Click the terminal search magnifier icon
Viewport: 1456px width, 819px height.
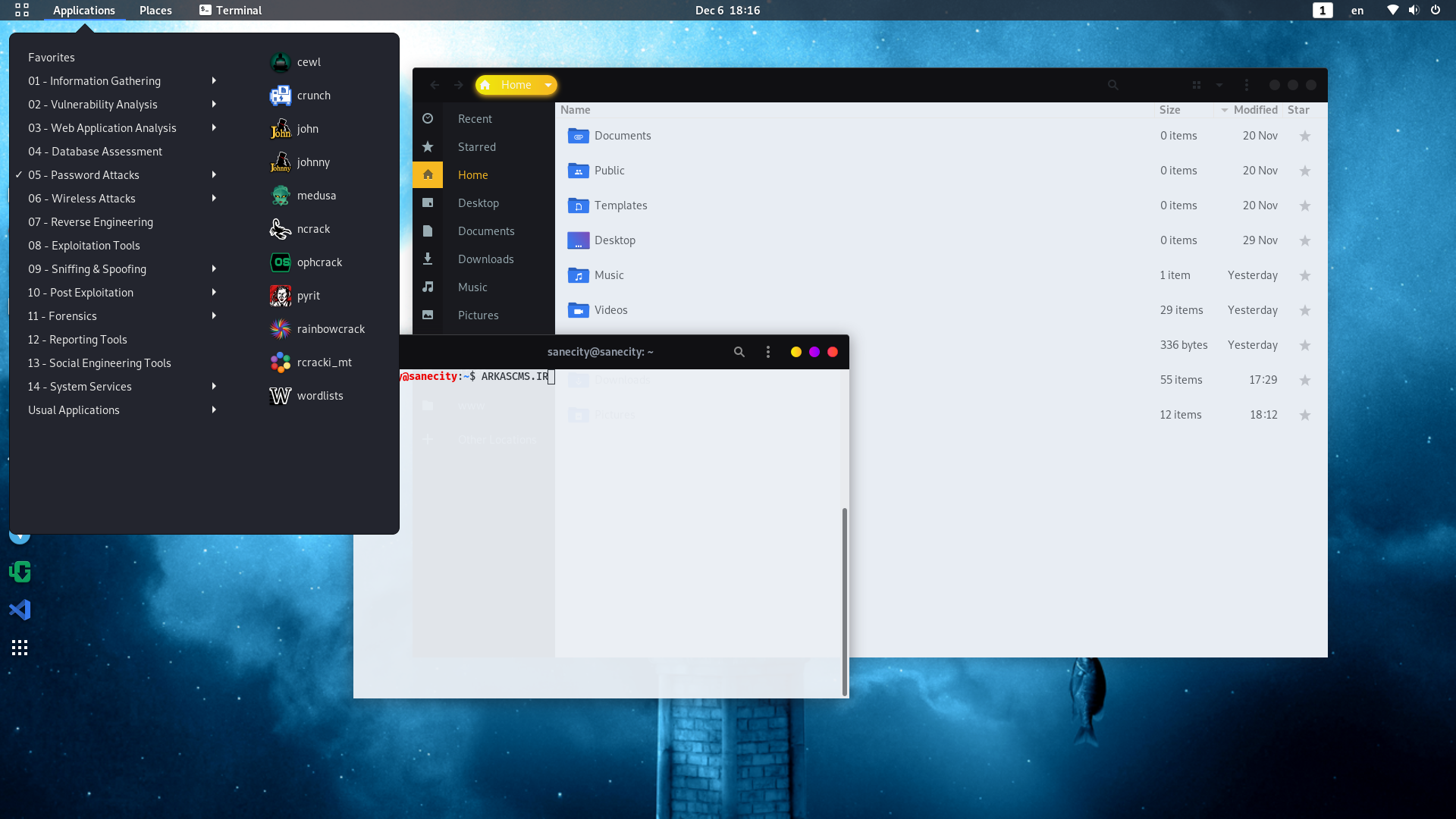(739, 352)
